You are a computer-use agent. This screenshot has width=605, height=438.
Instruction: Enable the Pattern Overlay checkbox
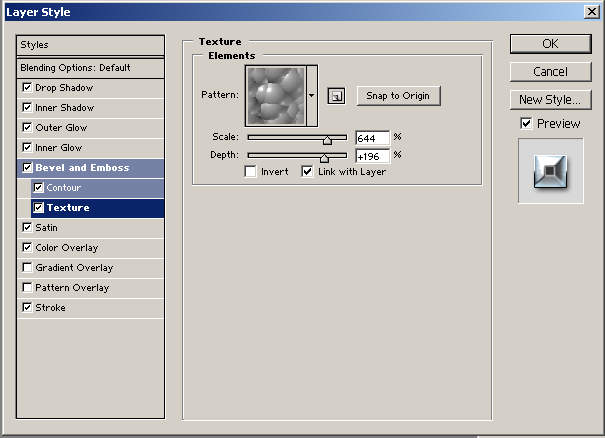[27, 287]
